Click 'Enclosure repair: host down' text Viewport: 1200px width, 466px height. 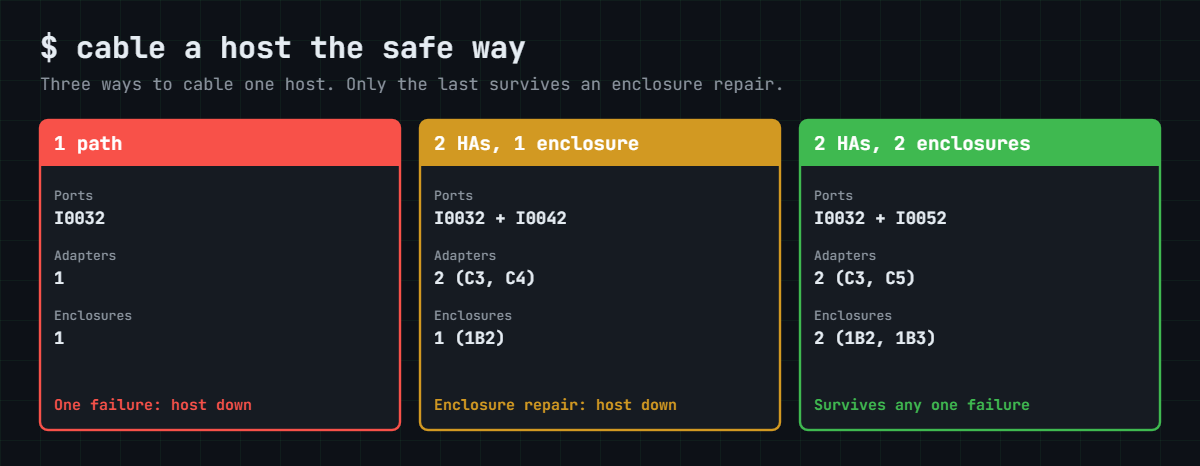(555, 405)
